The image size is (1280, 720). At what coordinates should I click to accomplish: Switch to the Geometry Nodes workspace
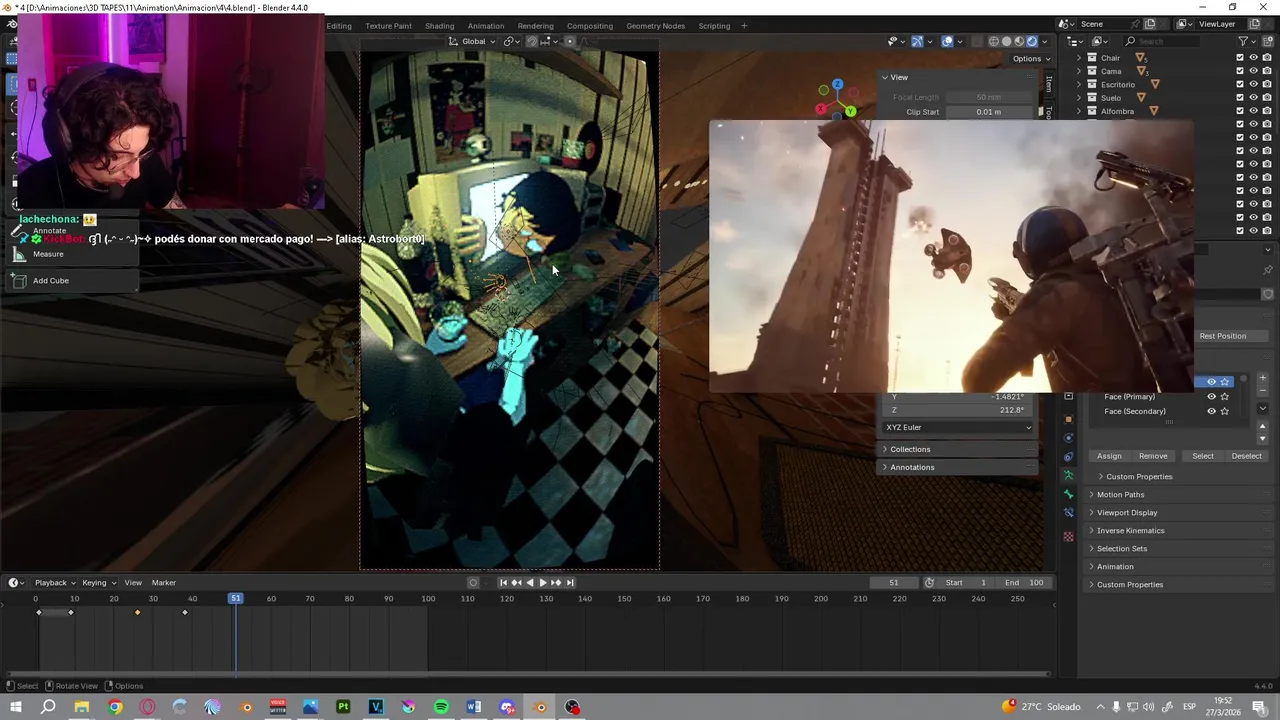click(x=655, y=26)
